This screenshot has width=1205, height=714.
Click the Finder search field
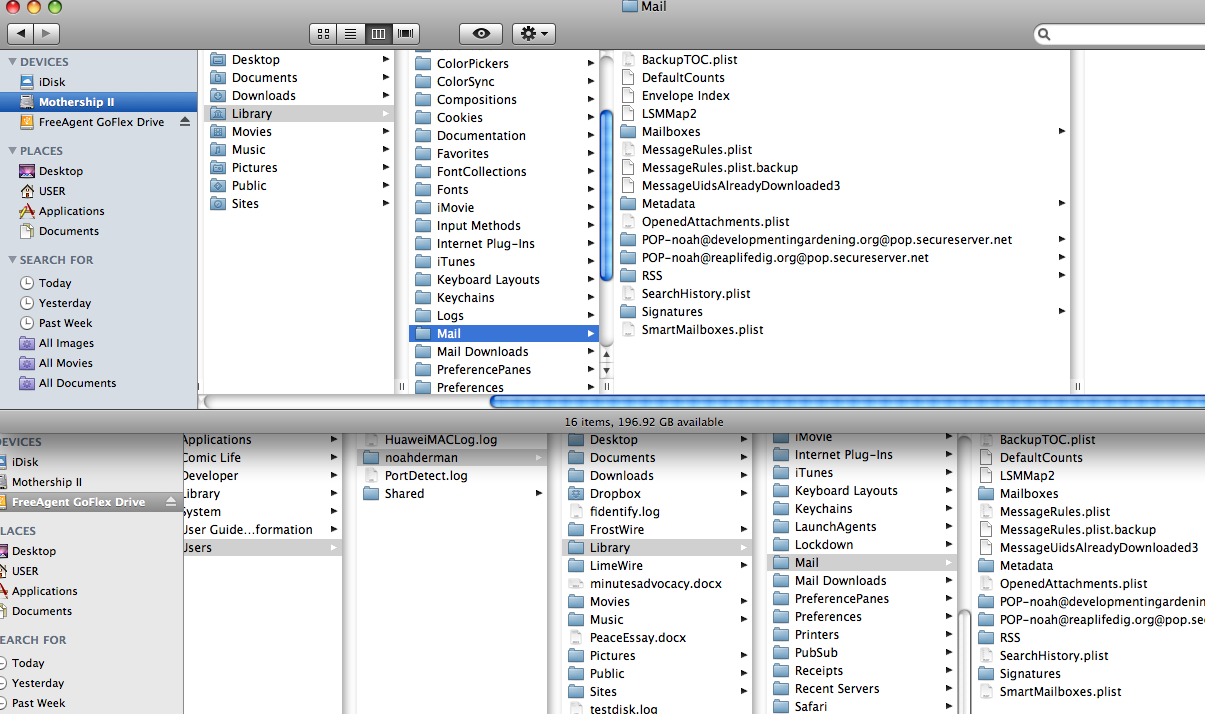pos(1120,34)
